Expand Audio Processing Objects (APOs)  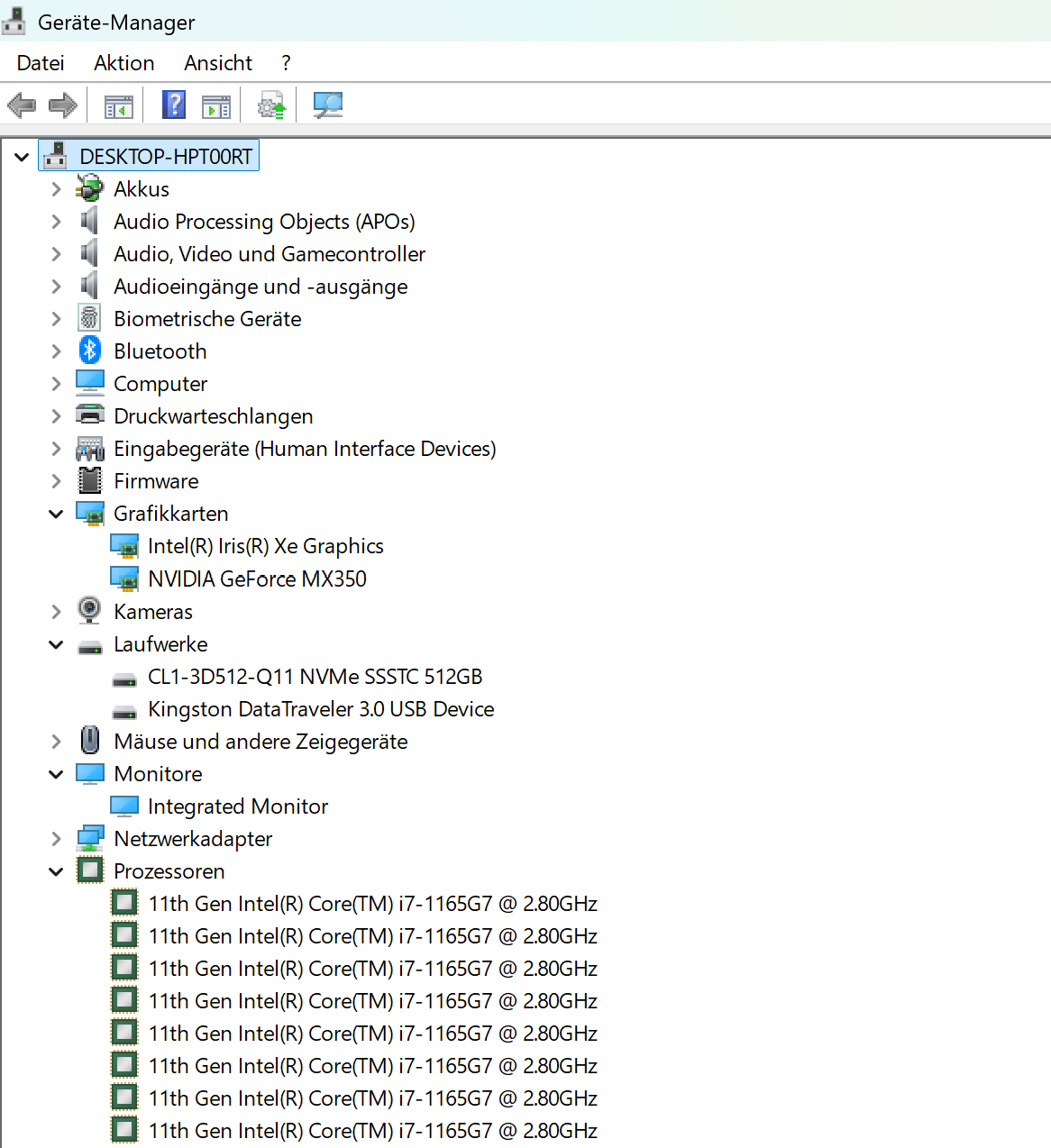click(x=56, y=221)
